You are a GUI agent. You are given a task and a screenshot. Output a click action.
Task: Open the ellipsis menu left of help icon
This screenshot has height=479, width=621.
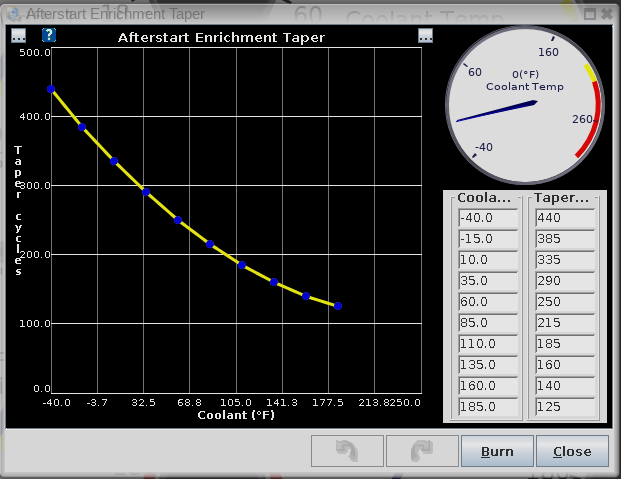pyautogui.click(x=19, y=36)
